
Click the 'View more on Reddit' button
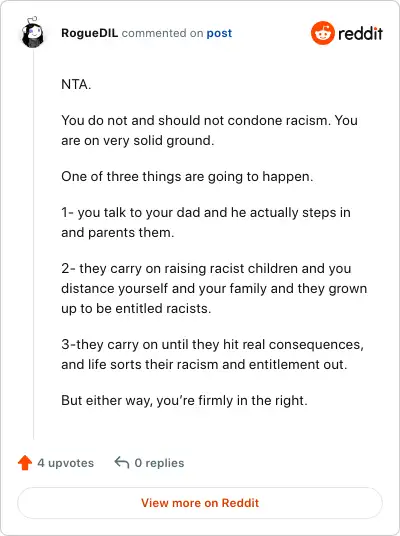click(x=200, y=503)
